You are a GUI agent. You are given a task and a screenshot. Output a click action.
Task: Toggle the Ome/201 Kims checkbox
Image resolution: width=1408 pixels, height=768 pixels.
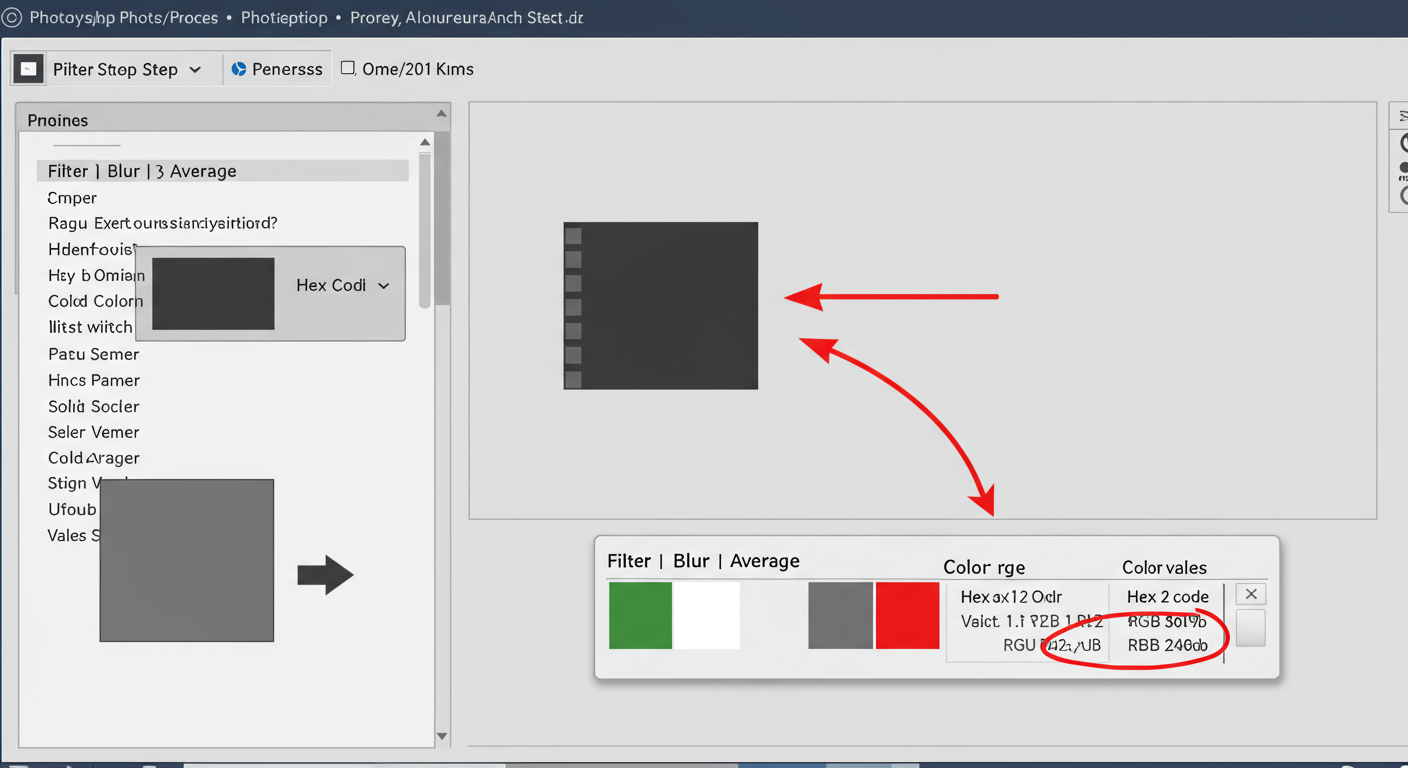pyautogui.click(x=348, y=68)
